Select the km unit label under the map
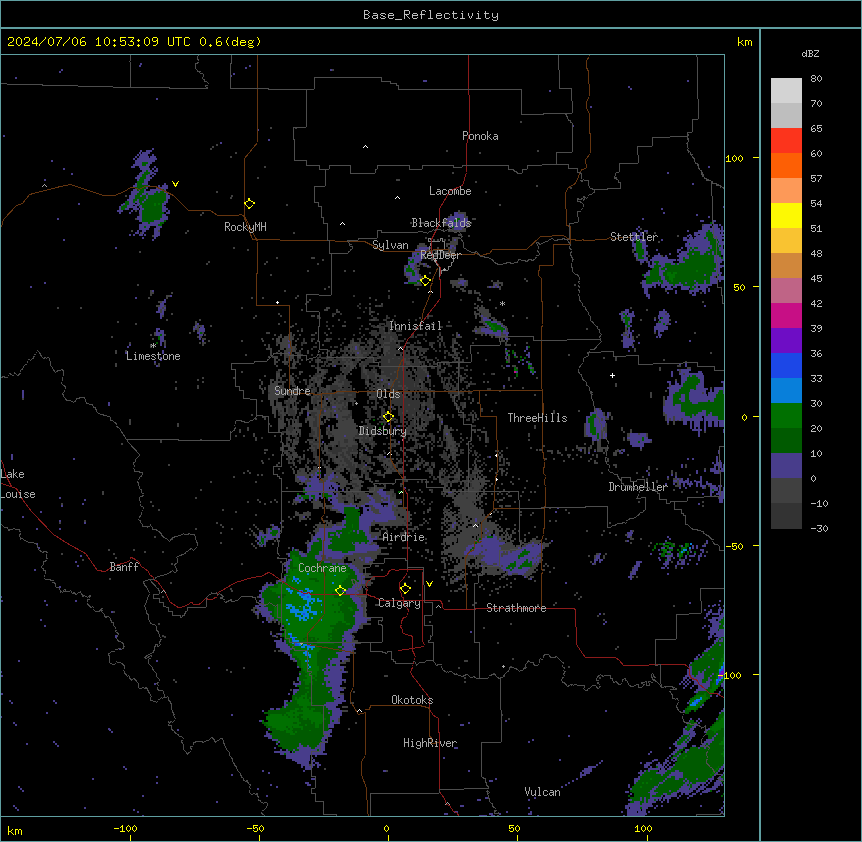 point(15,830)
